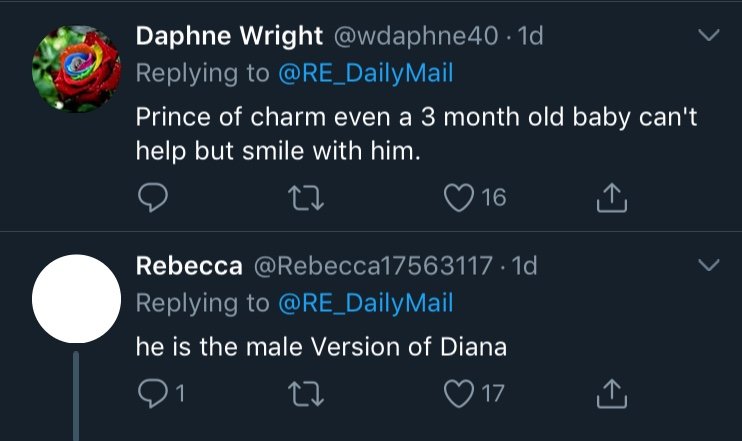Open options chevron on Daphne Wright's tweet

(709, 35)
